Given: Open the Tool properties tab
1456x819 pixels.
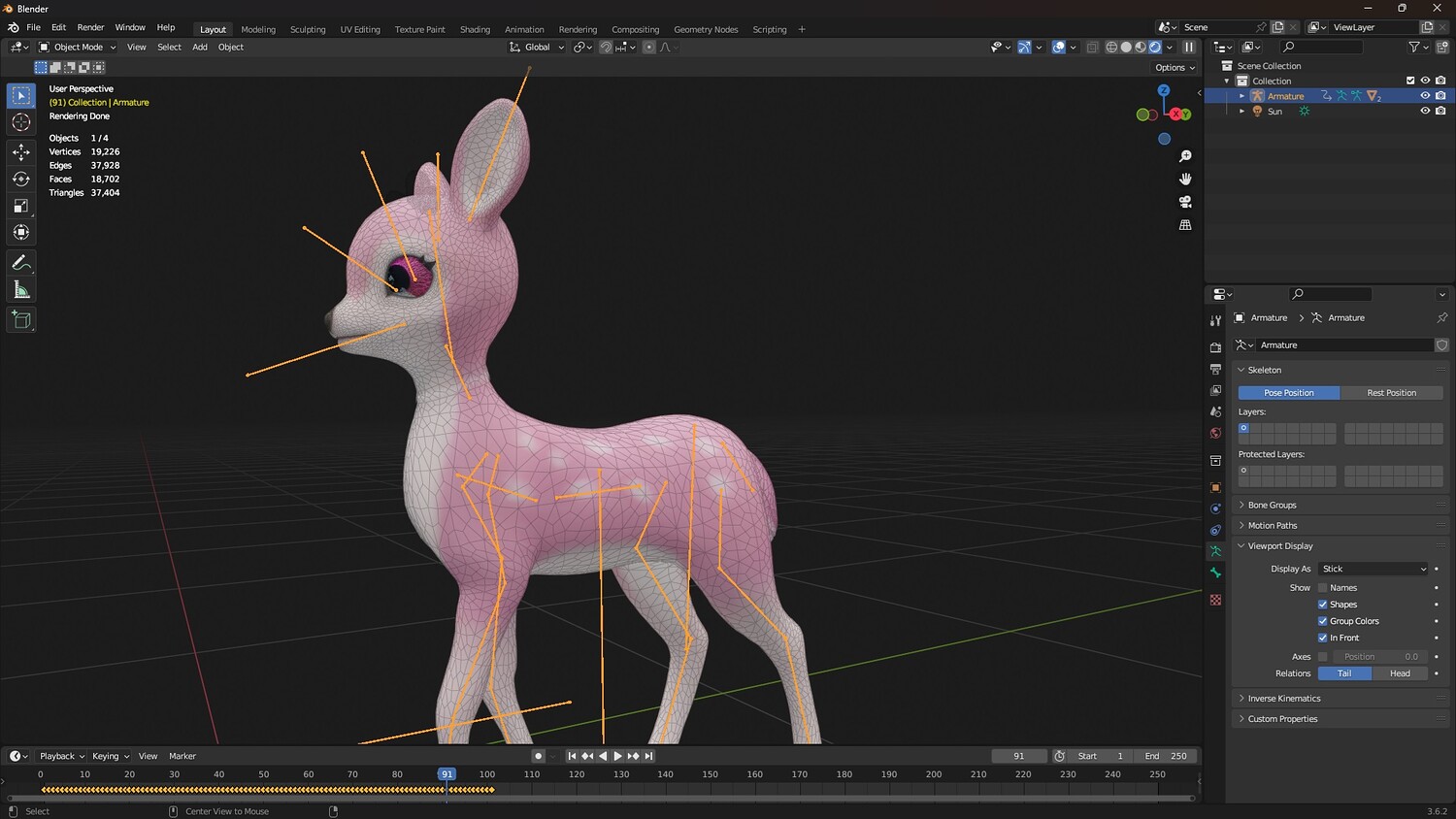Looking at the screenshot, I should (1215, 320).
